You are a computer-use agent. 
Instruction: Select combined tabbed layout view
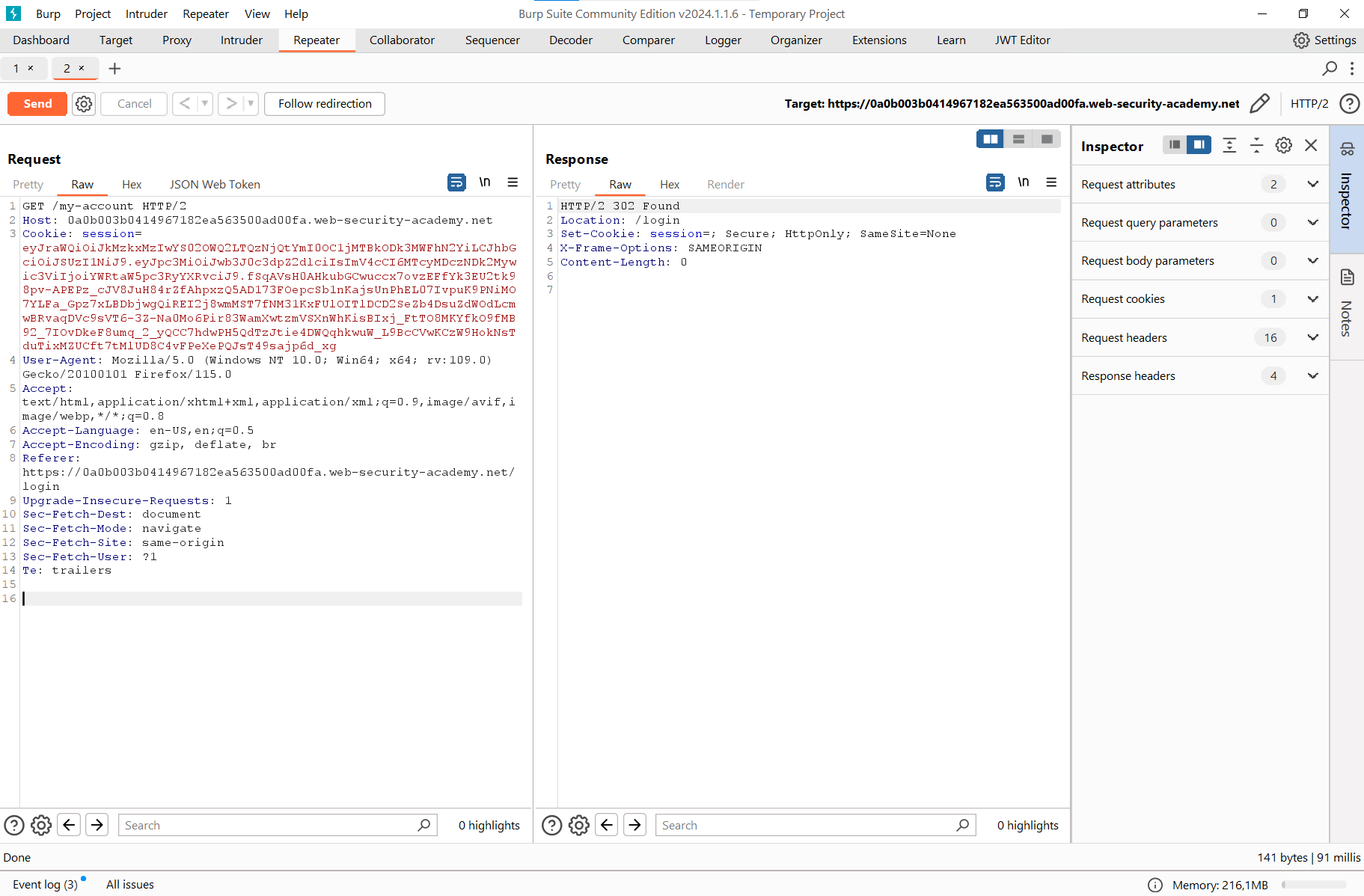pos(1047,139)
